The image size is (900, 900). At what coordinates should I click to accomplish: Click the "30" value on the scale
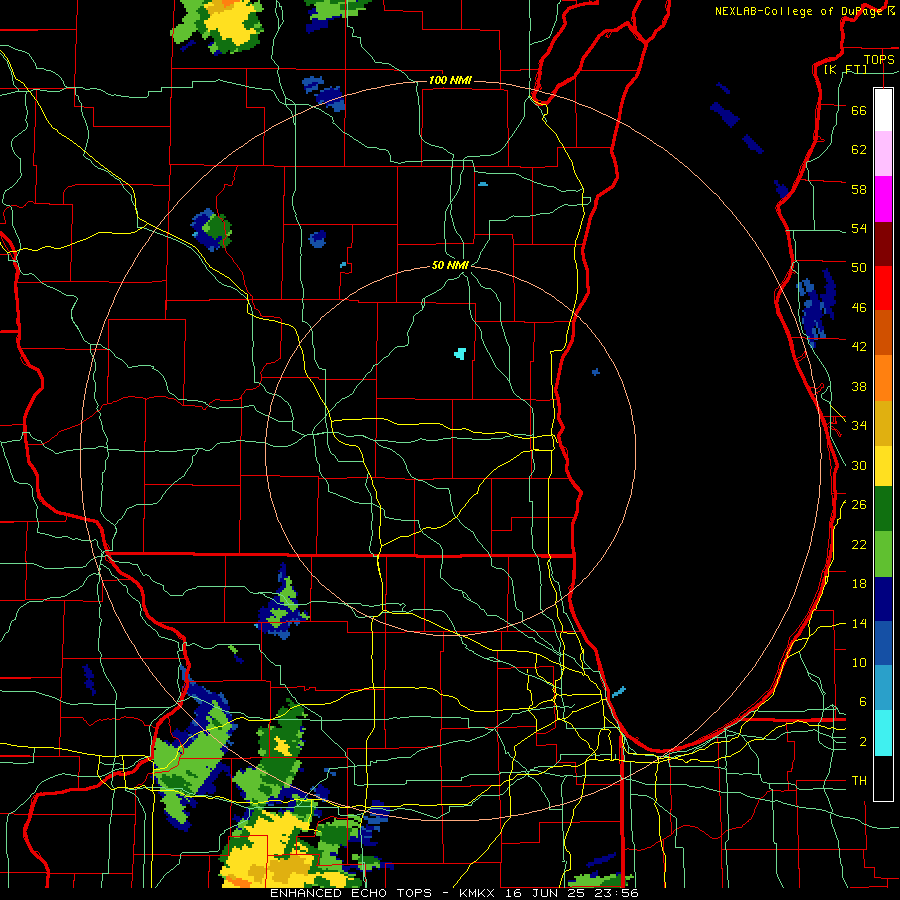(859, 465)
